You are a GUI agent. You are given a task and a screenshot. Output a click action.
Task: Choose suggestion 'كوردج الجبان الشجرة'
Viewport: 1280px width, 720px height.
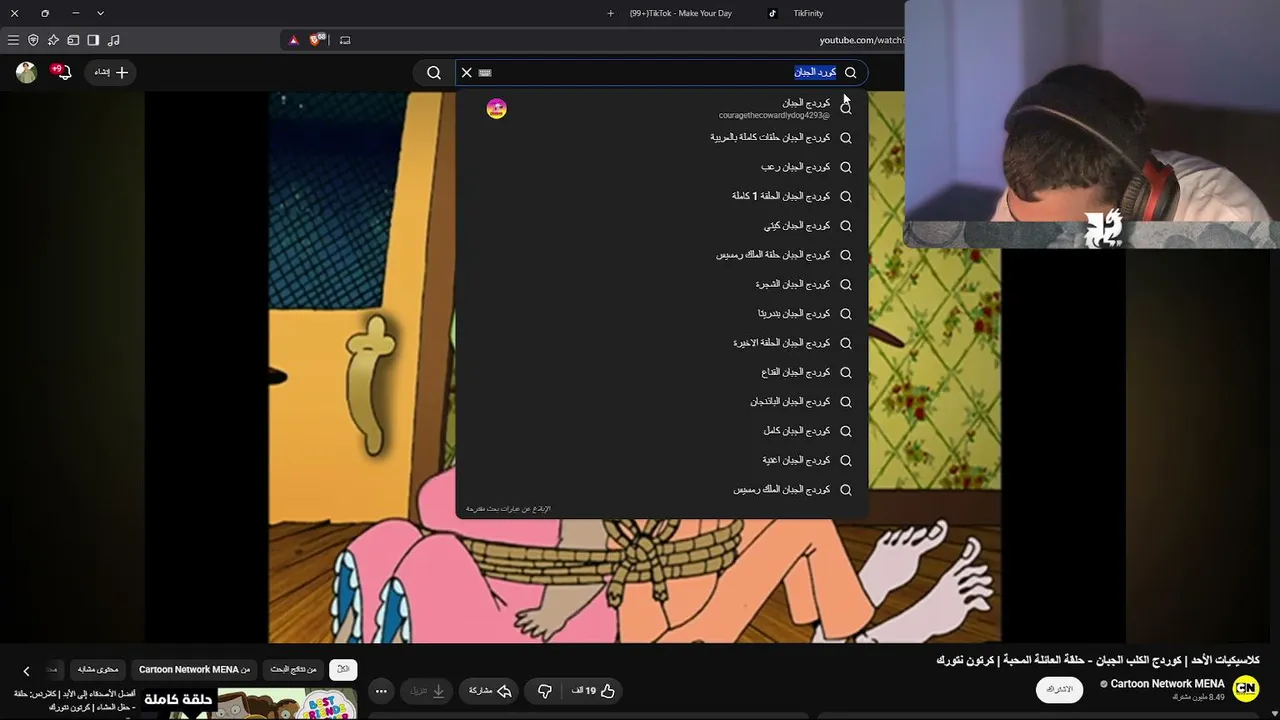point(661,284)
